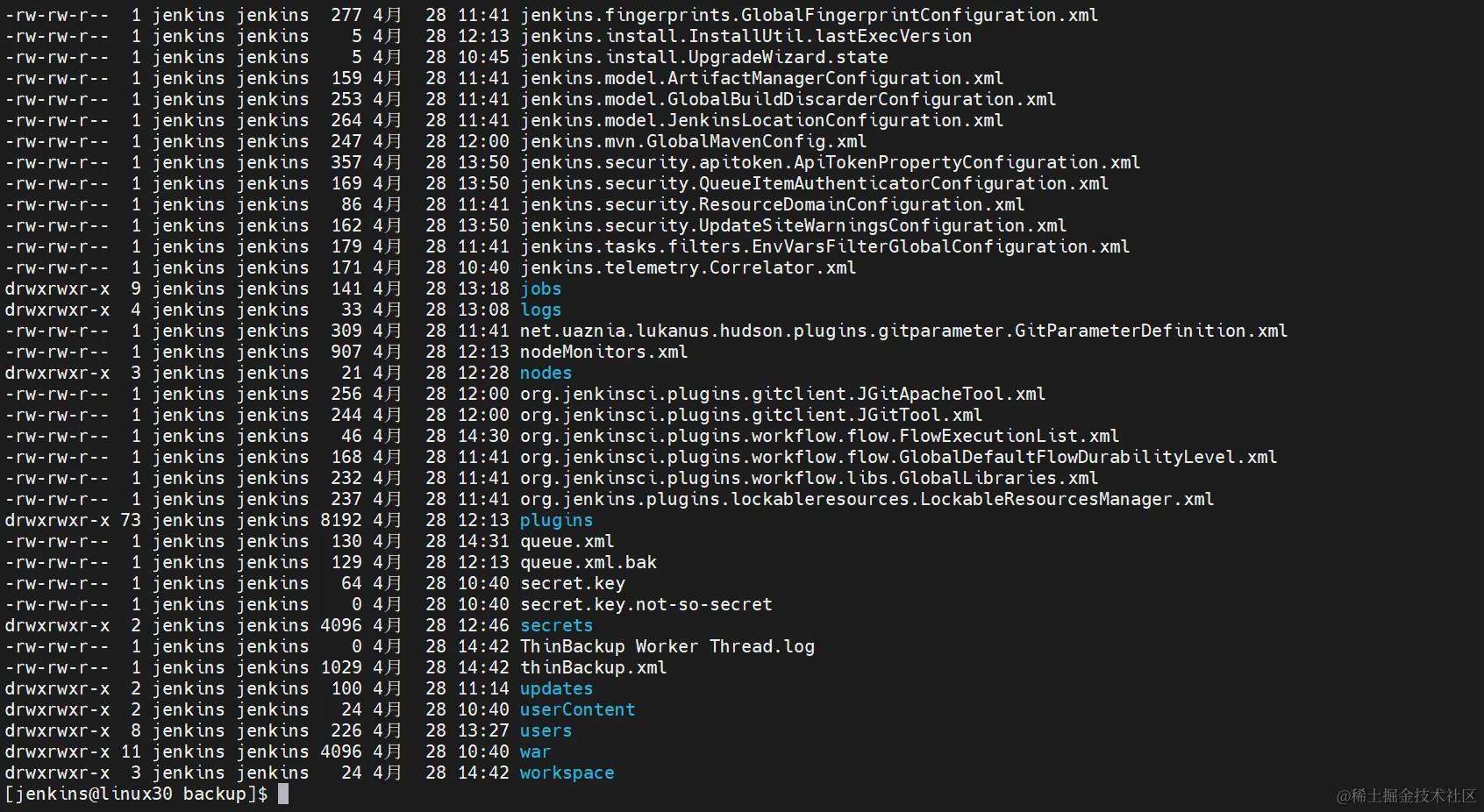Select the war directory name
Viewport: 1484px width, 812px height.
535,751
